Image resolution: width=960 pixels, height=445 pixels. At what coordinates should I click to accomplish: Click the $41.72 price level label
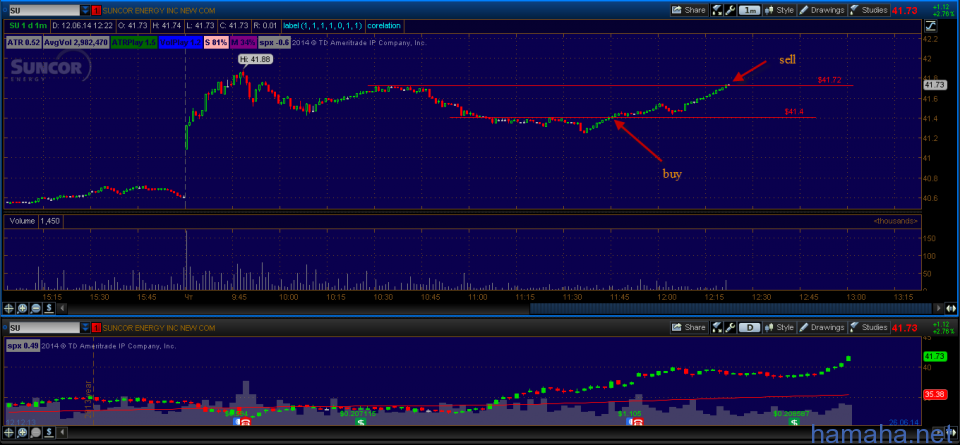tap(830, 80)
